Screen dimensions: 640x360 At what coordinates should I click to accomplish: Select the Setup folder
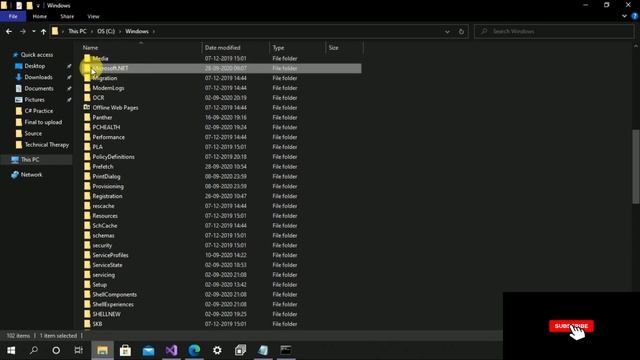tap(99, 284)
